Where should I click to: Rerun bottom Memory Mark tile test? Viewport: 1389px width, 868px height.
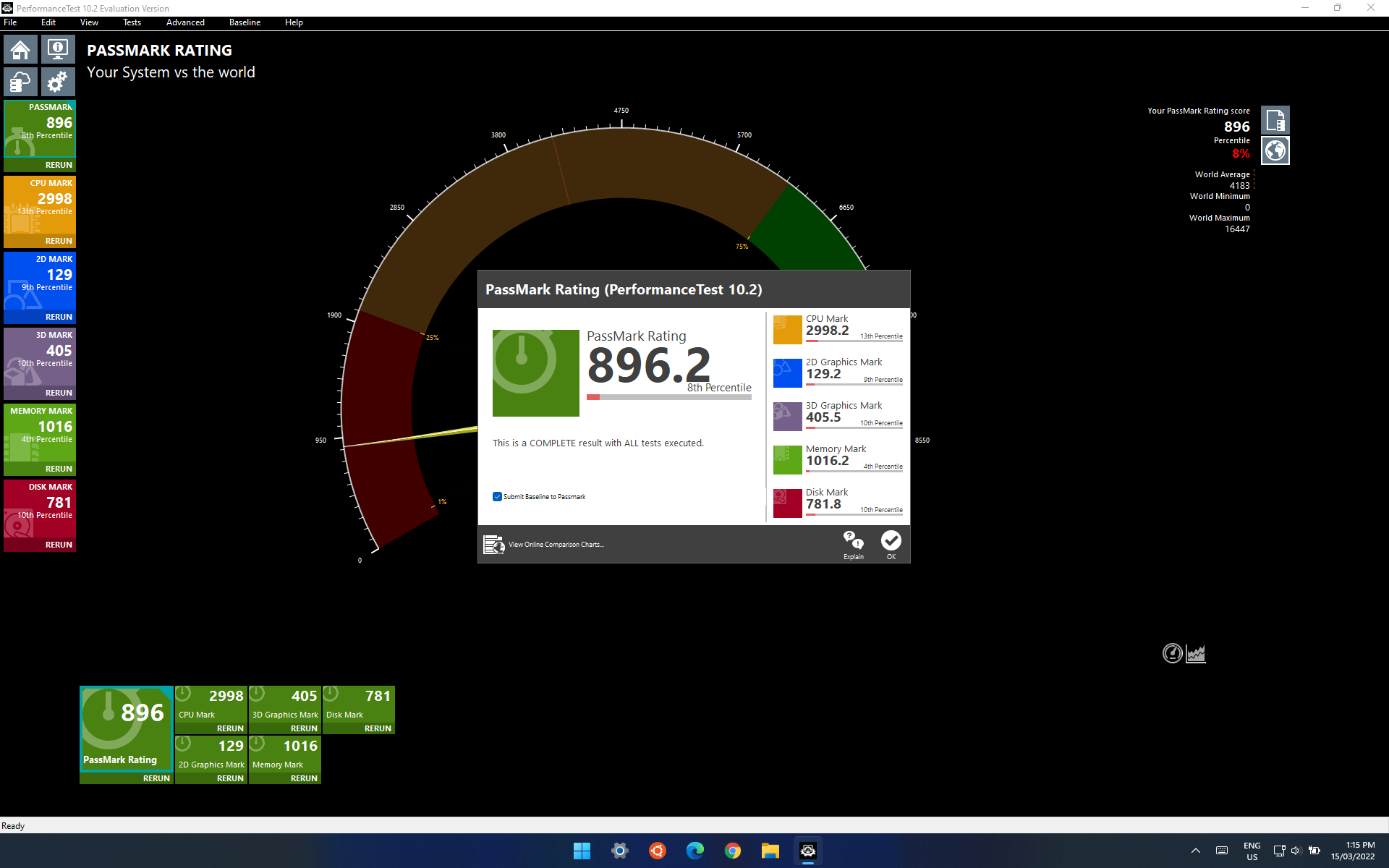pyautogui.click(x=304, y=778)
